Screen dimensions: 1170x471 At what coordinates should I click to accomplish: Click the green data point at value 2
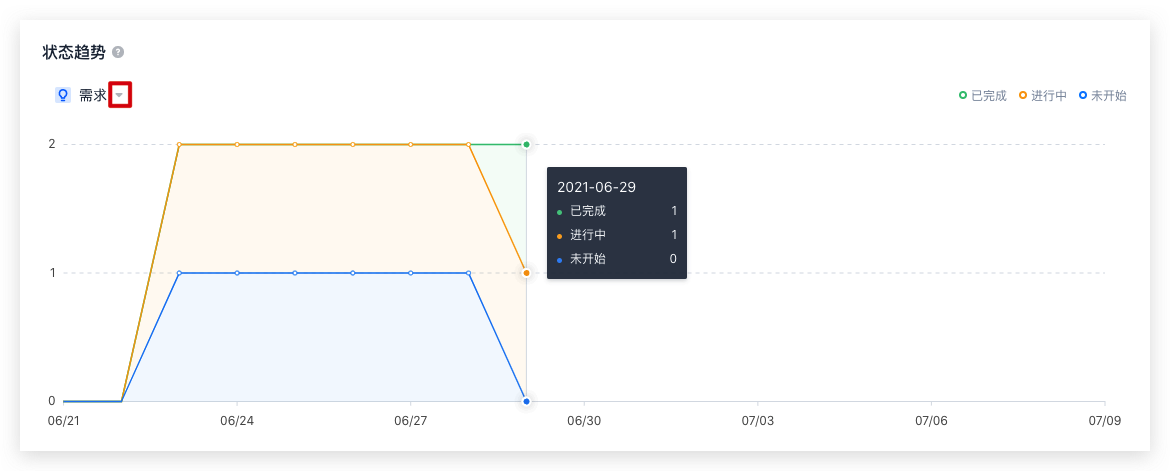526,144
